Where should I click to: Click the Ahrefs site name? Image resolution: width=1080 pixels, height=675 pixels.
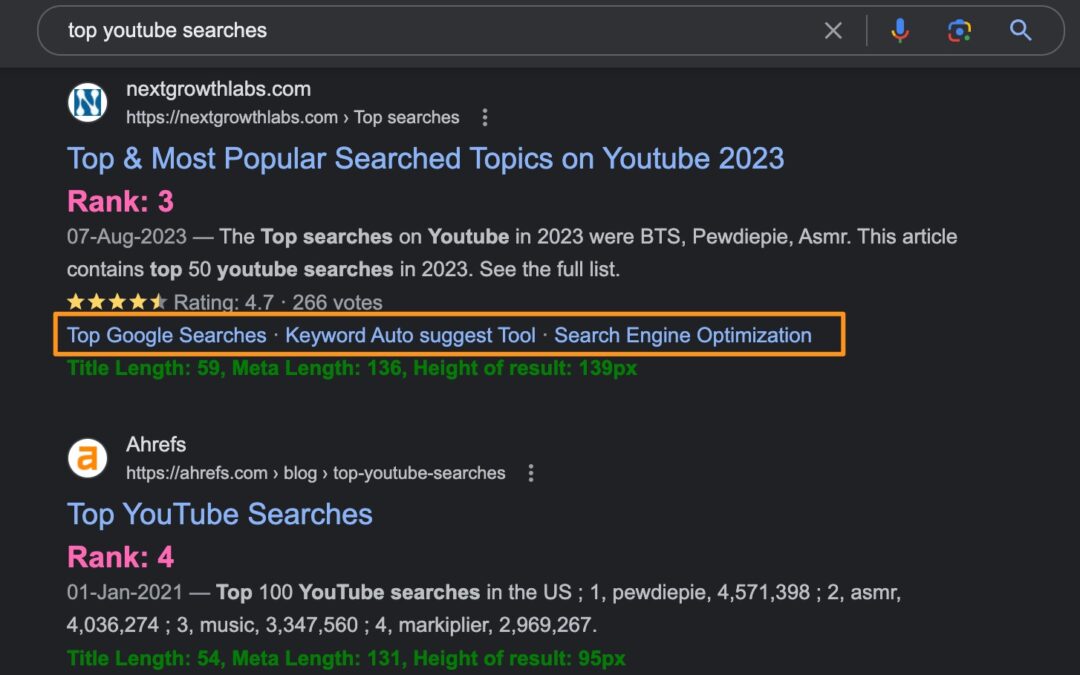coord(156,444)
